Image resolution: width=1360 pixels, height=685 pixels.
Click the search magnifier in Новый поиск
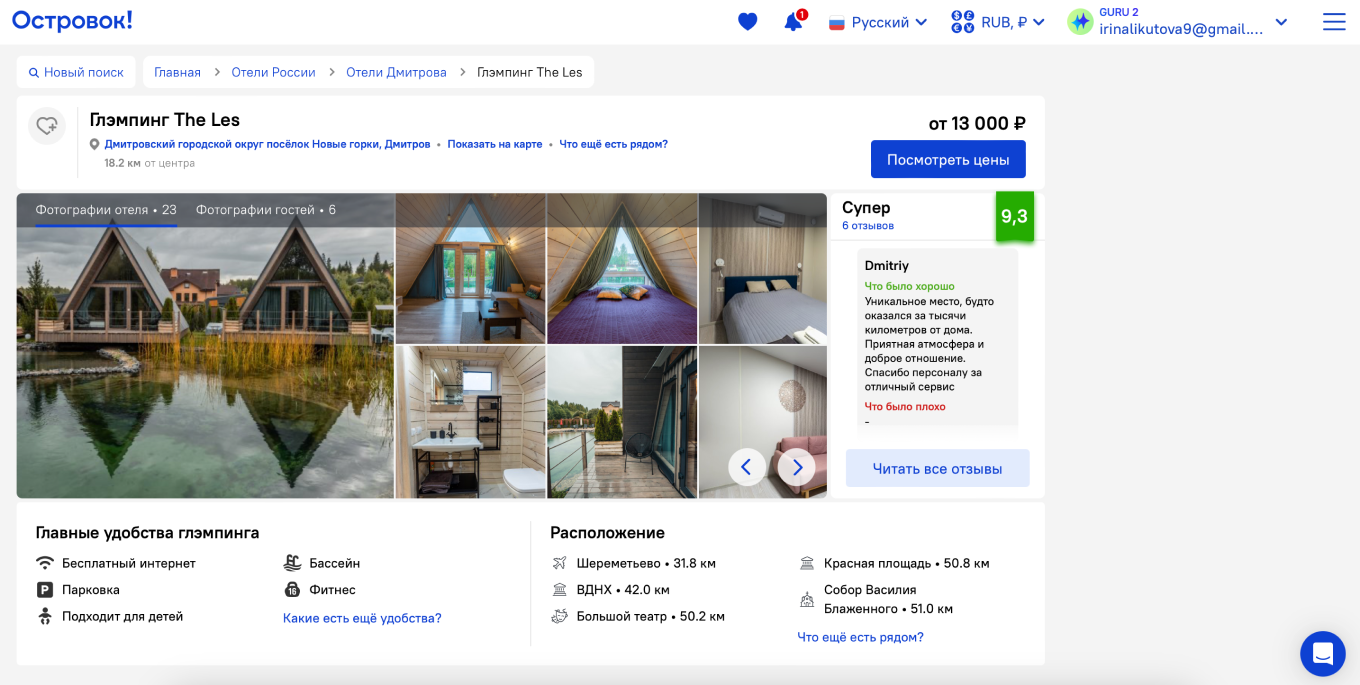coord(34,73)
